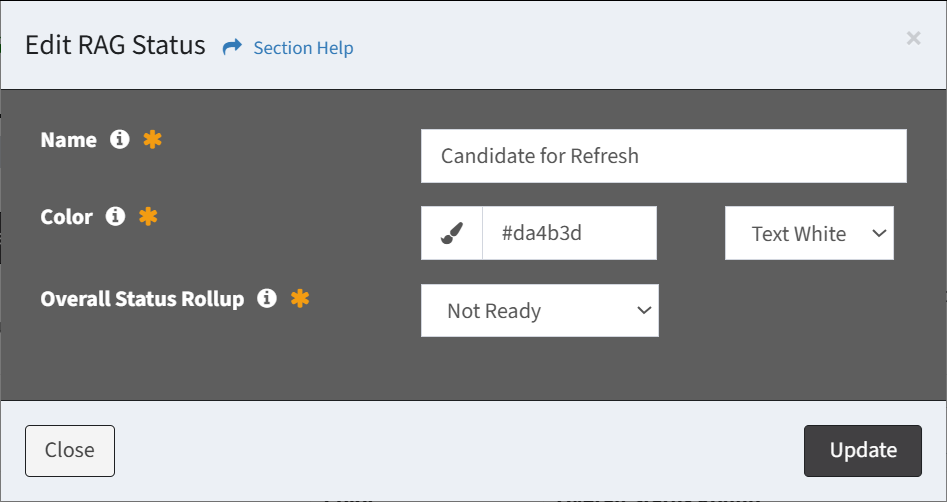
Task: Click the chevron on Text White selector
Action: (x=879, y=233)
